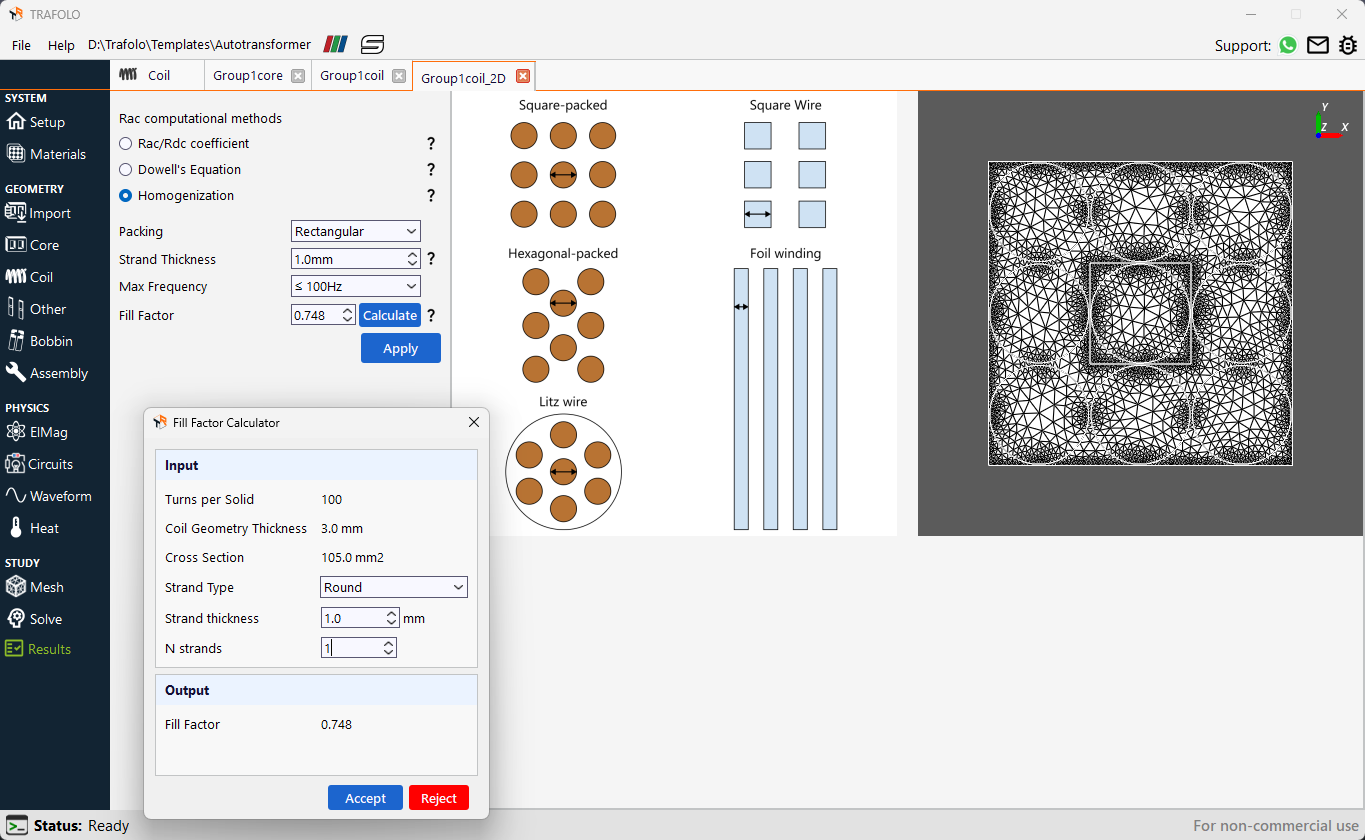Screen dimensions: 1365x840
Task: Open the Results page
Action: pyautogui.click(x=39, y=649)
